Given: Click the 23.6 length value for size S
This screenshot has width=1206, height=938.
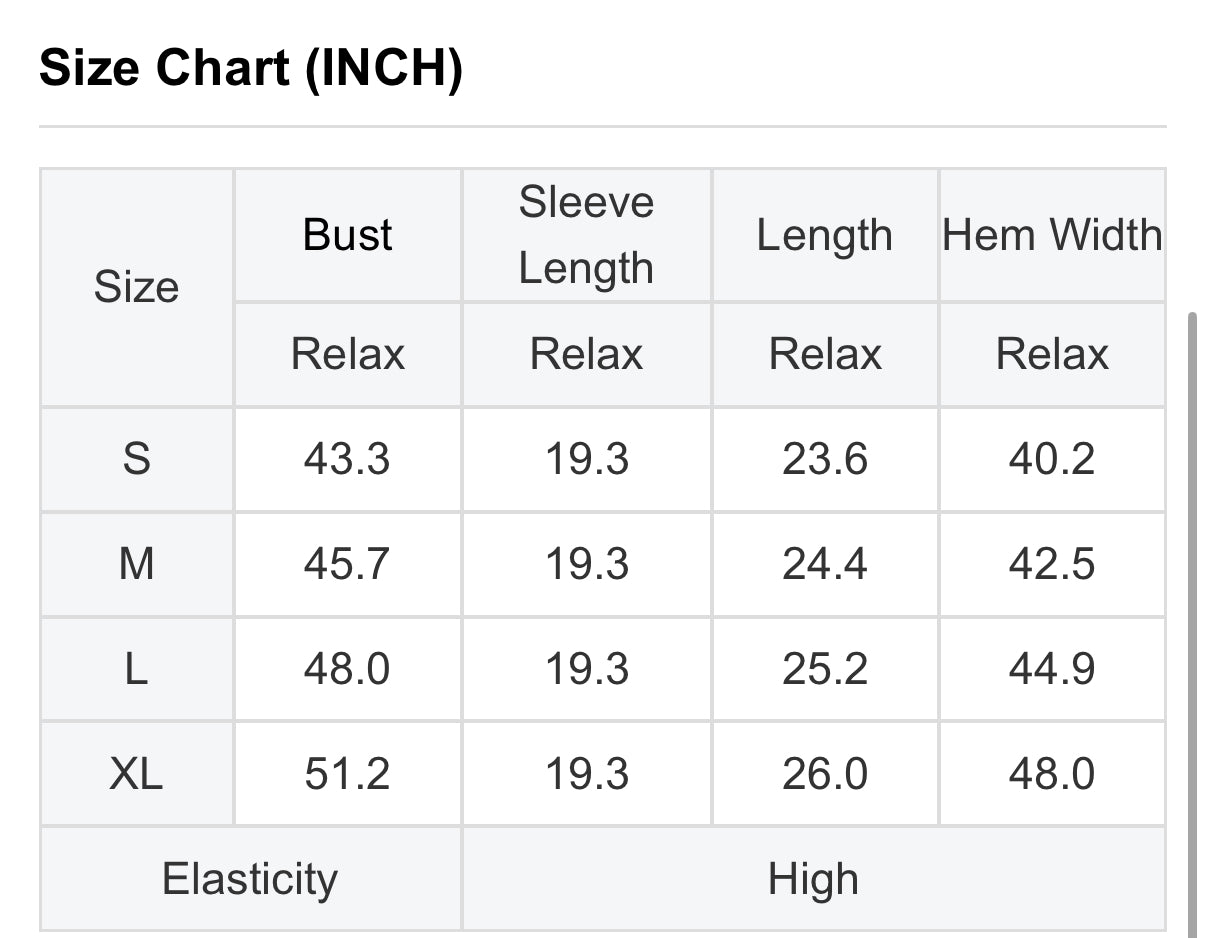Looking at the screenshot, I should tap(824, 459).
